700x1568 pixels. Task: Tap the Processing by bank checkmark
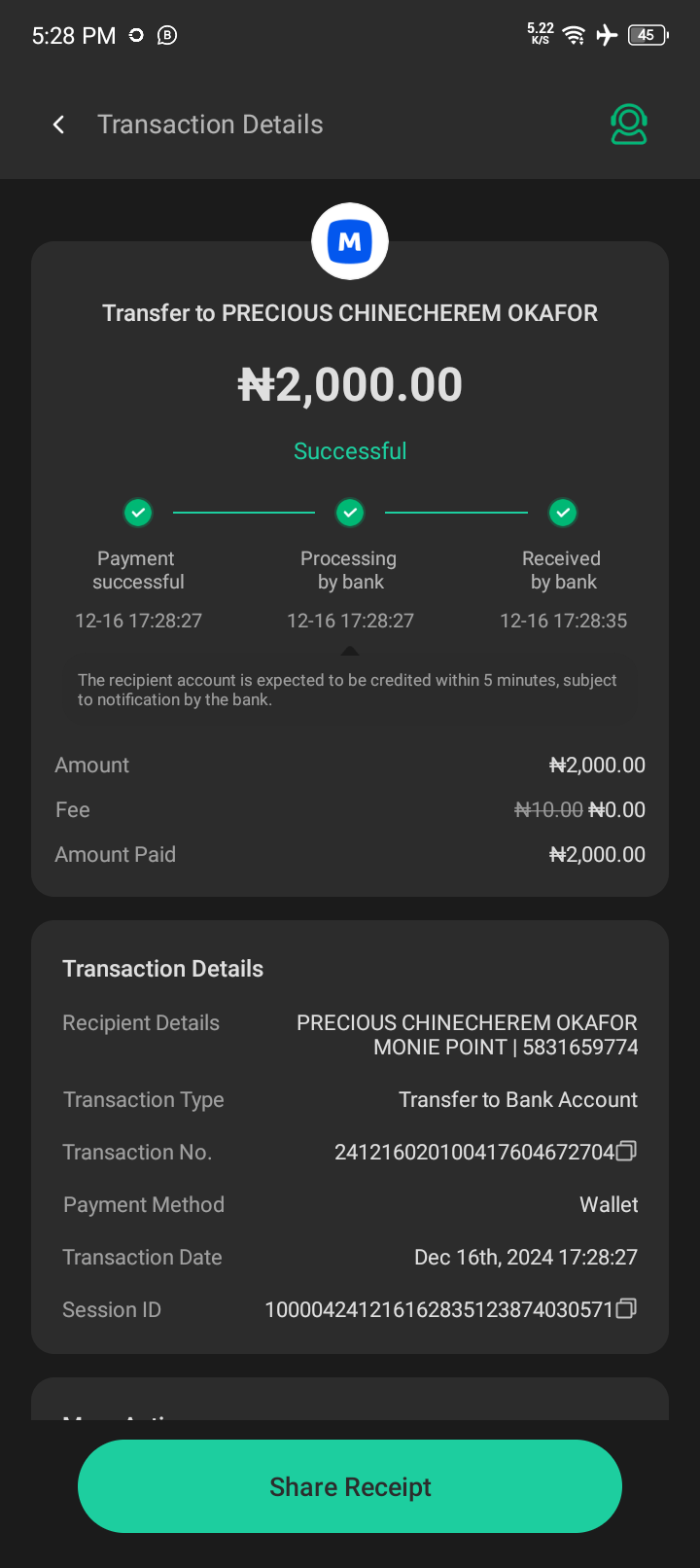(350, 512)
